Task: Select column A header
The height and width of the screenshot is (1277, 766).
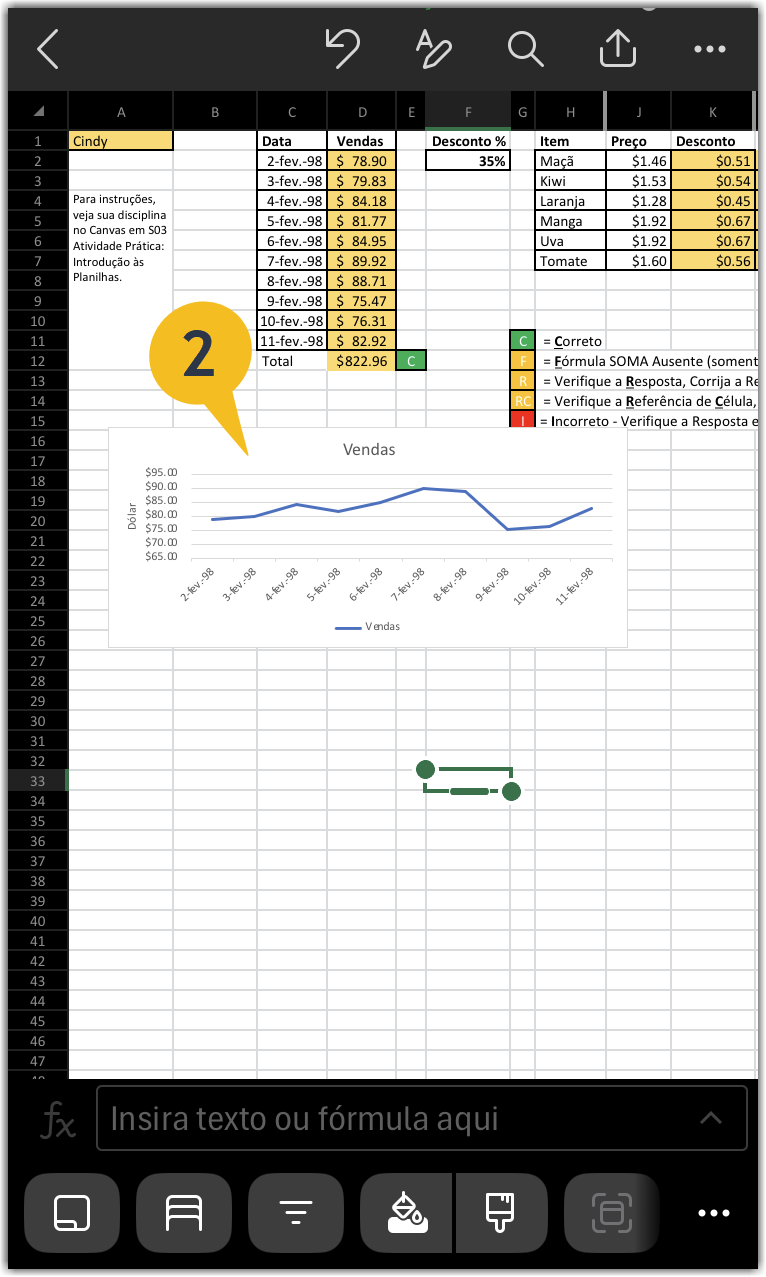Action: click(121, 112)
